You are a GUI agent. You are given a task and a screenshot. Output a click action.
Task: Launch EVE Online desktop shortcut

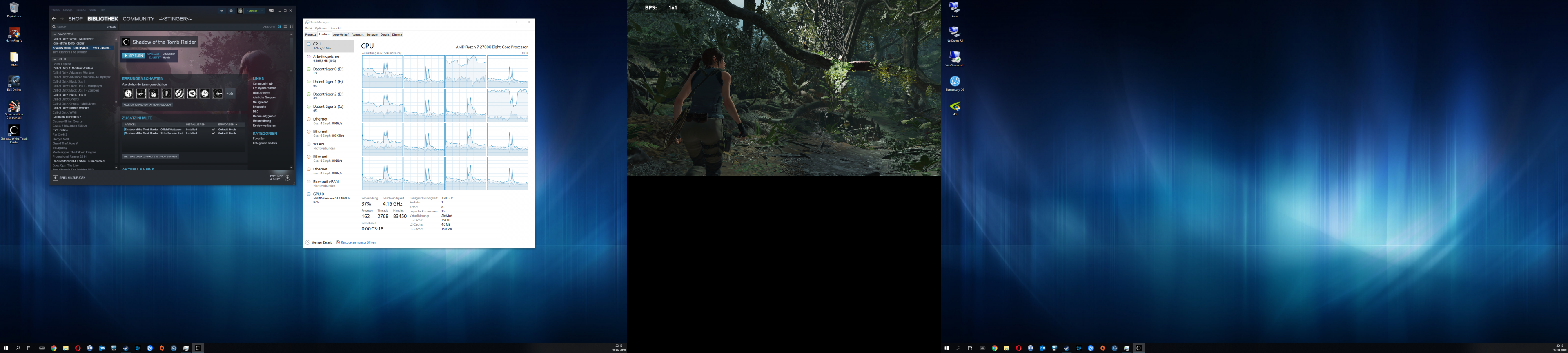point(13,83)
